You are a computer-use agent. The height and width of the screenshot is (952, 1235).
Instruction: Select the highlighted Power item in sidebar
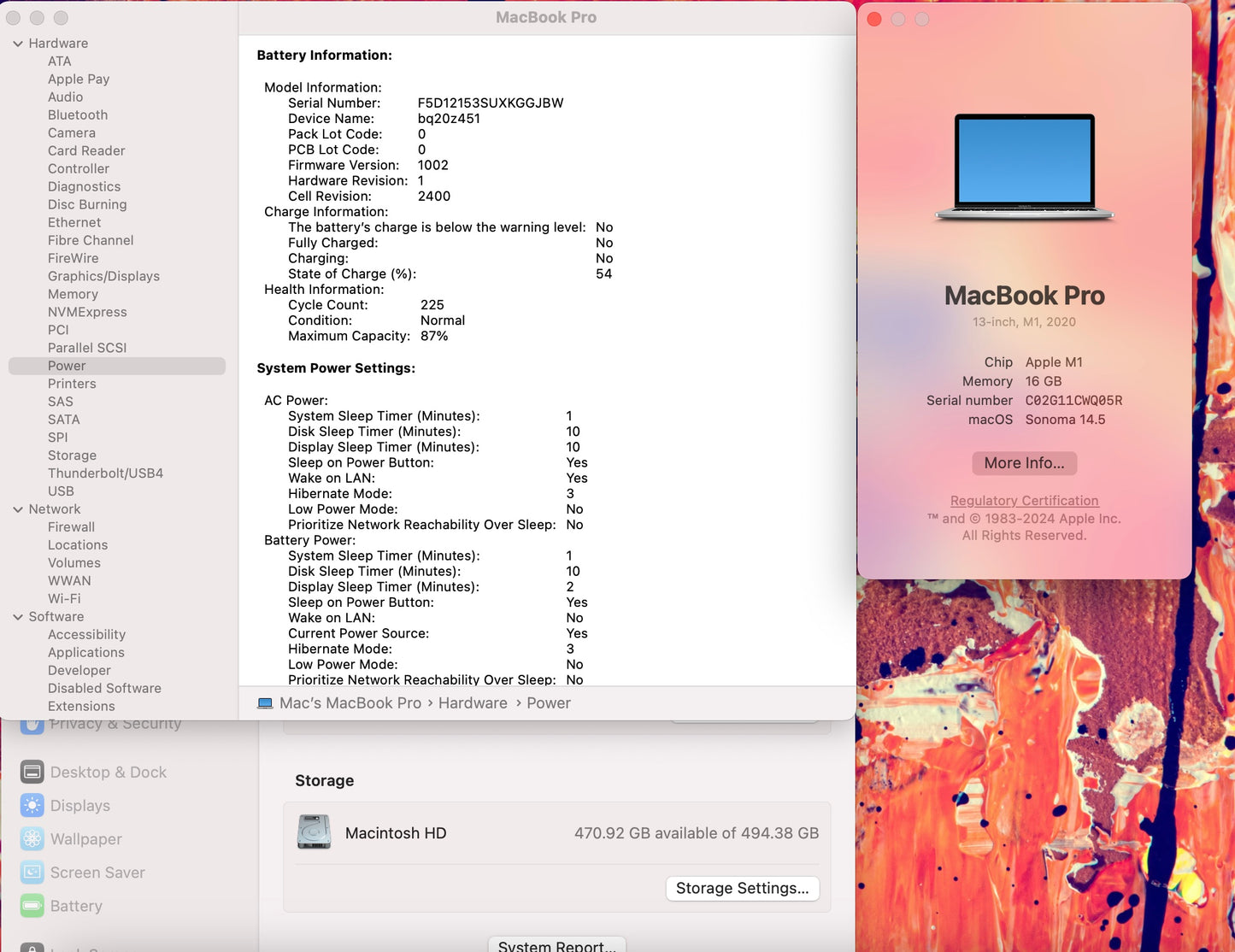coord(117,366)
